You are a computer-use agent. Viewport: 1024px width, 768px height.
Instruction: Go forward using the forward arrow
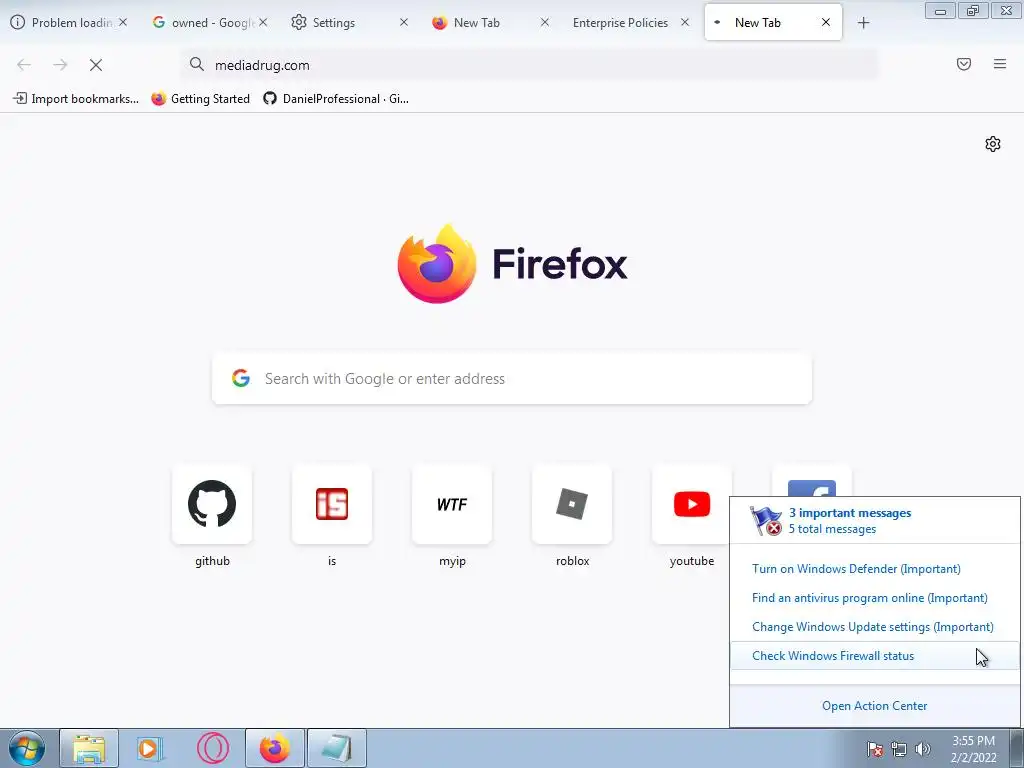coord(60,65)
